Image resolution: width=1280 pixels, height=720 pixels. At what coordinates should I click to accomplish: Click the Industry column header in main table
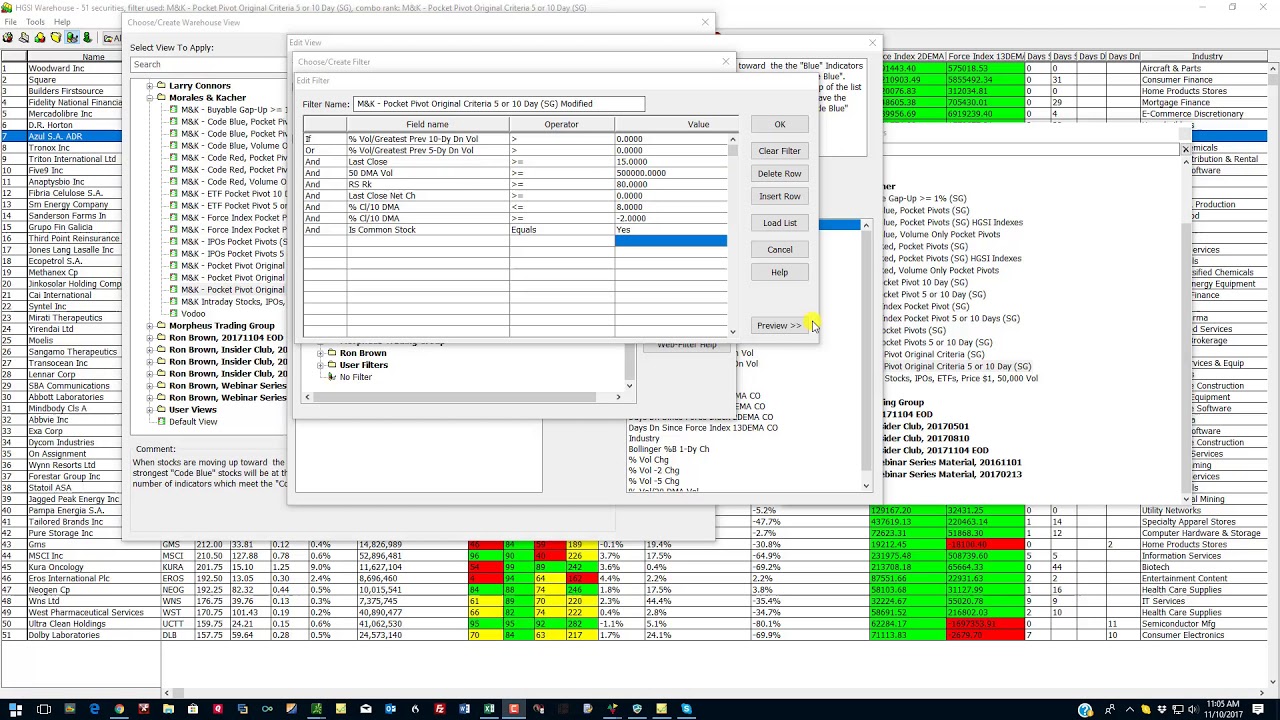[1207, 57]
